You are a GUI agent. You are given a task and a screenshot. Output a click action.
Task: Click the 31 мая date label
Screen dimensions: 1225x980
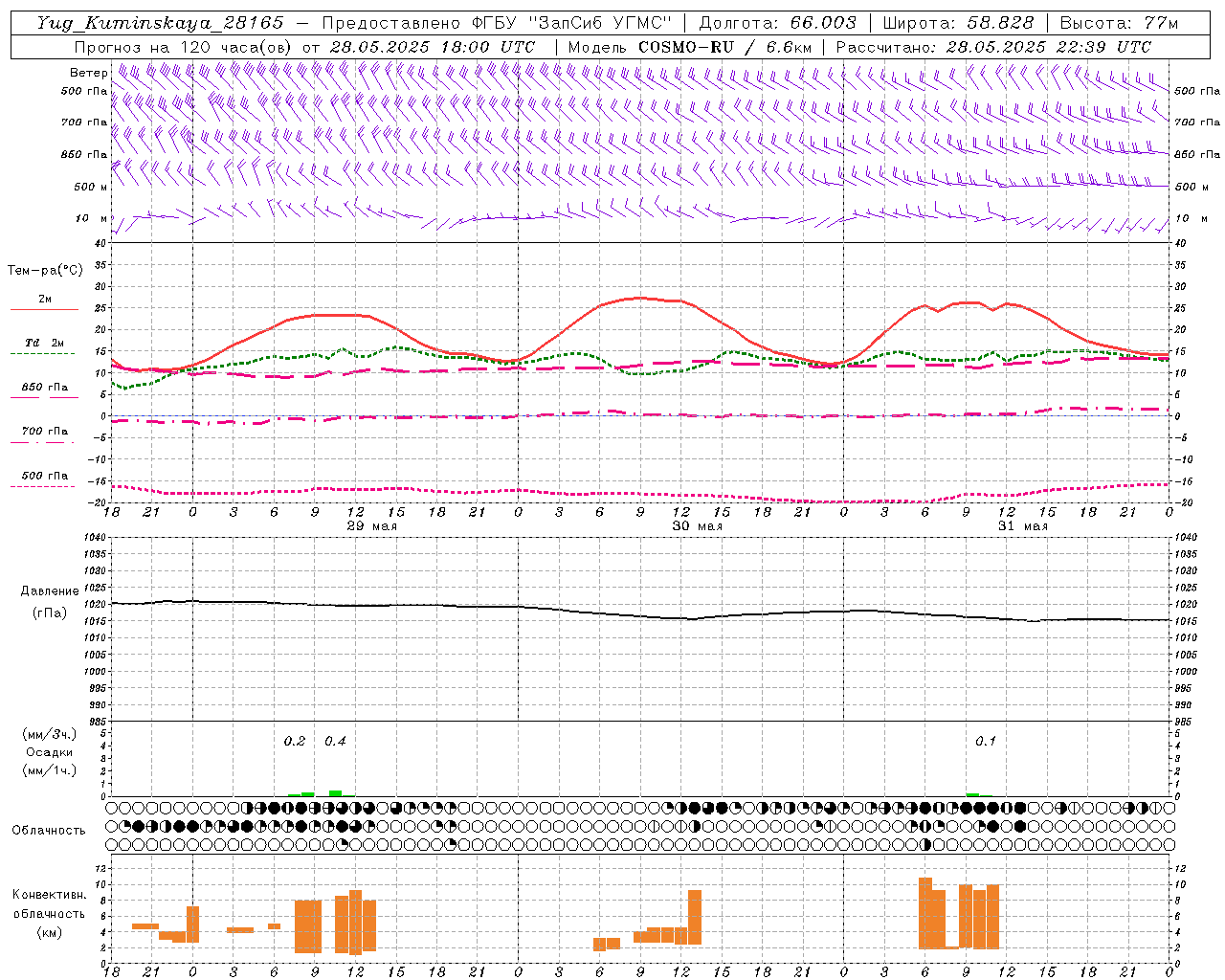1023,526
